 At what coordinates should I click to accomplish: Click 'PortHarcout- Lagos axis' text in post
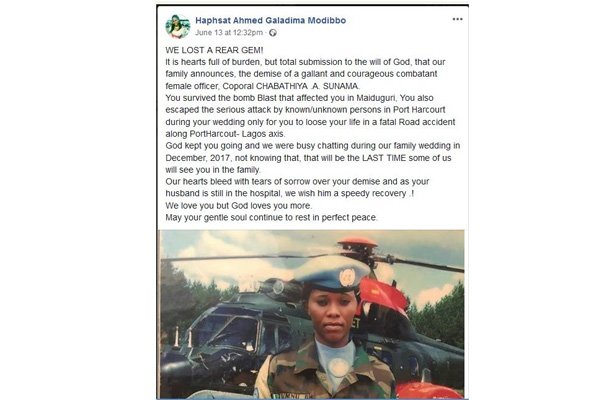[237, 134]
